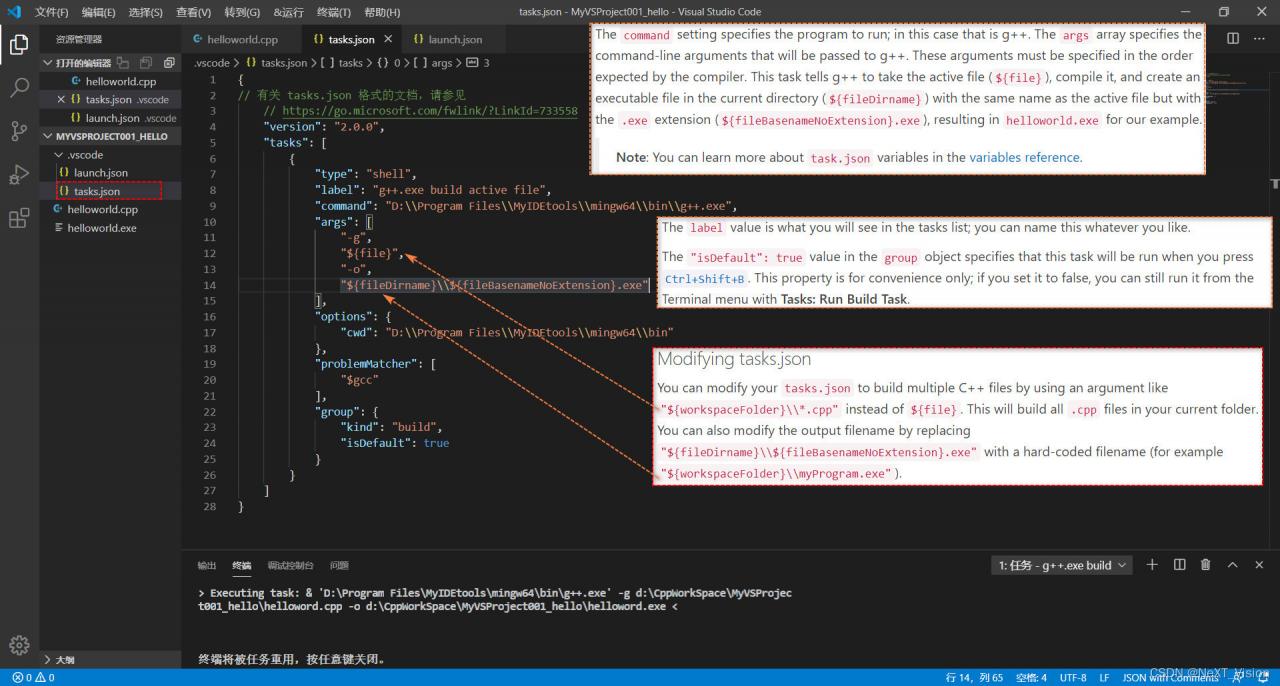Maximize the panel using the up chevron
1280x686 pixels.
click(x=1232, y=565)
